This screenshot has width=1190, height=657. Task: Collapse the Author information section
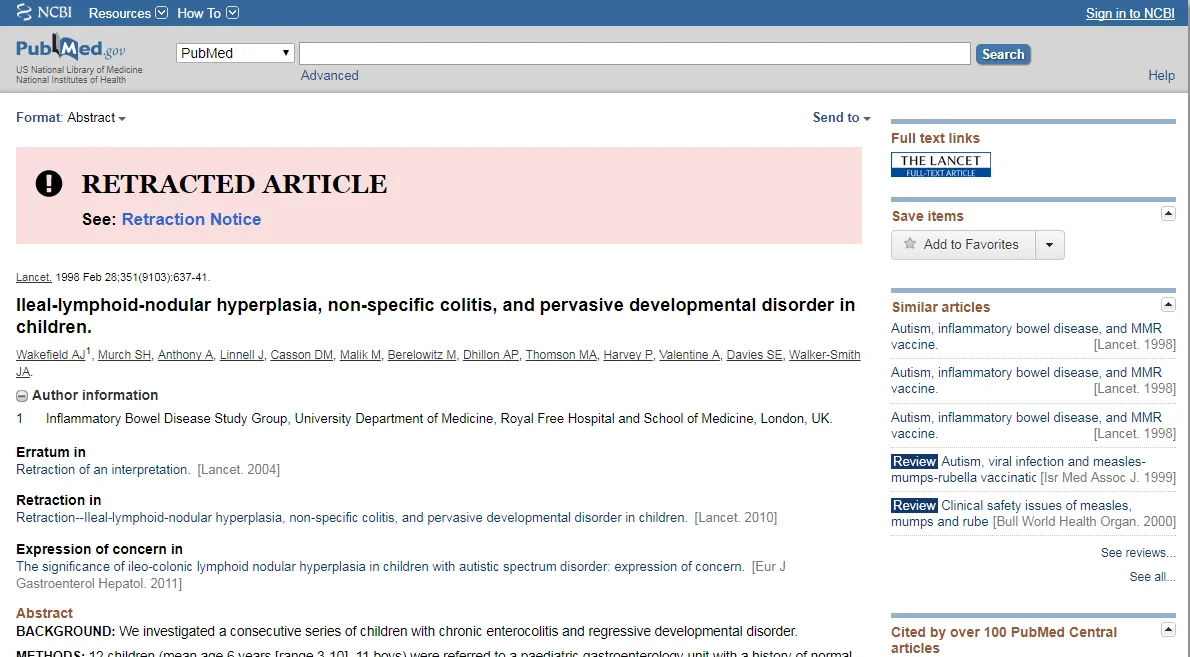click(22, 396)
